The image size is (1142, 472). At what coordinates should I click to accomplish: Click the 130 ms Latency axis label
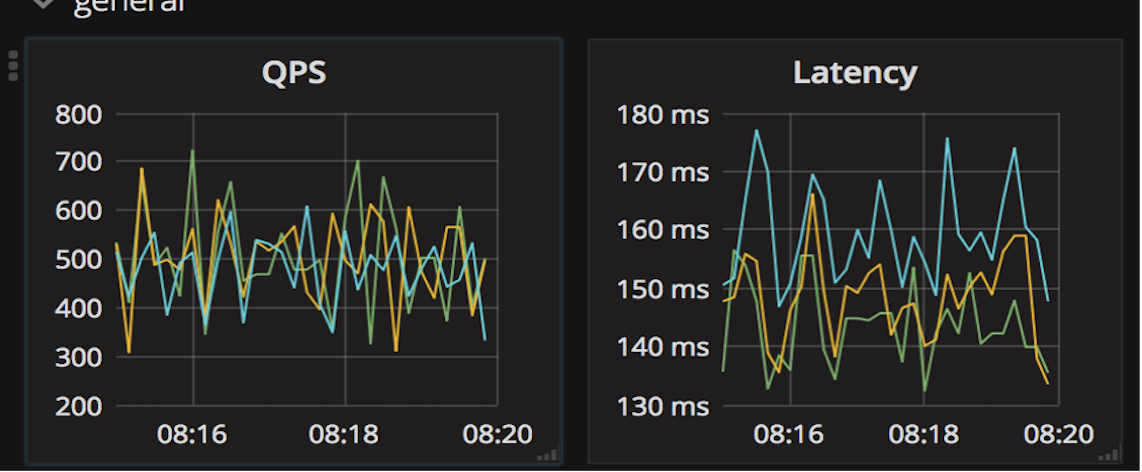663,406
